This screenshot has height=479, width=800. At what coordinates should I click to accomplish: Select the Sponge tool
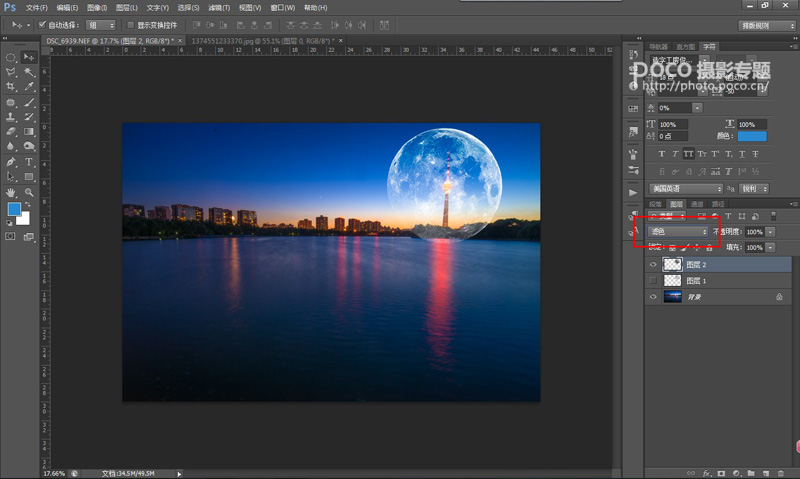29,146
